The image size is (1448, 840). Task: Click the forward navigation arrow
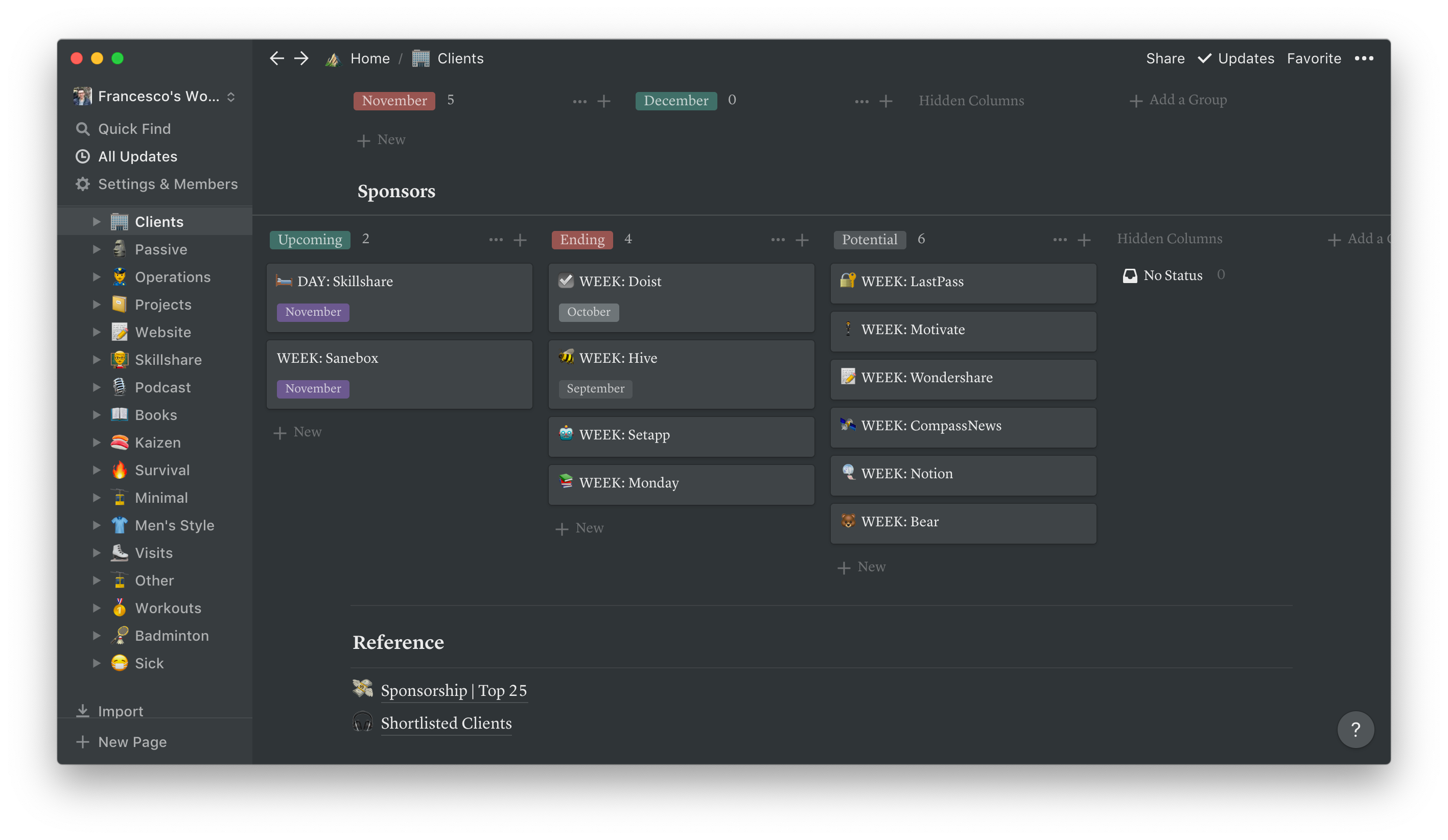click(301, 58)
